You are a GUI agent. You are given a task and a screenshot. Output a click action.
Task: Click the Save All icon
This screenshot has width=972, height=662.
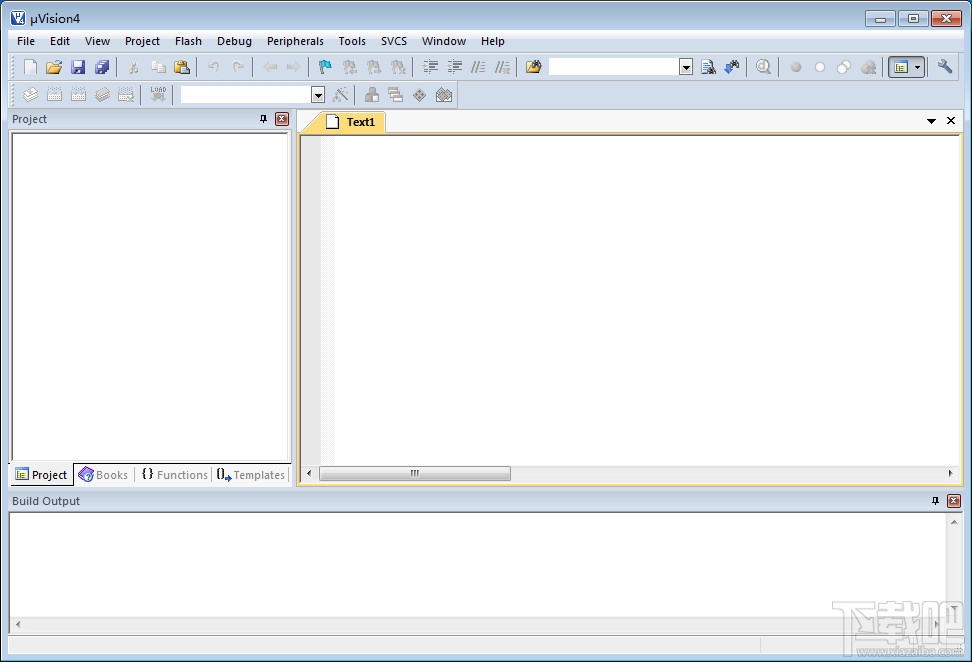click(102, 67)
